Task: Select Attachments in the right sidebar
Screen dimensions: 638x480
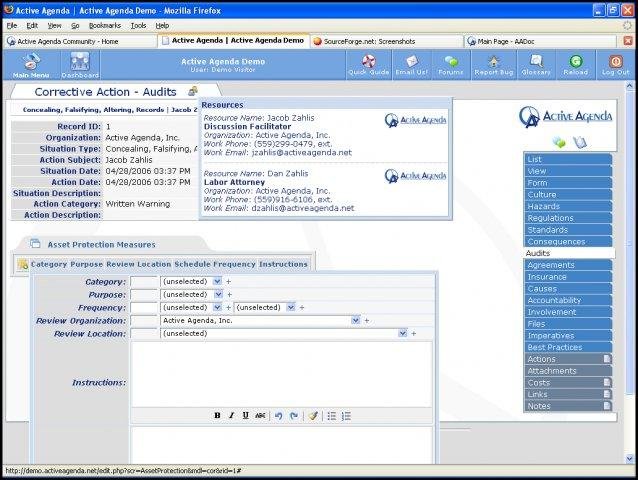Action: click(x=568, y=371)
